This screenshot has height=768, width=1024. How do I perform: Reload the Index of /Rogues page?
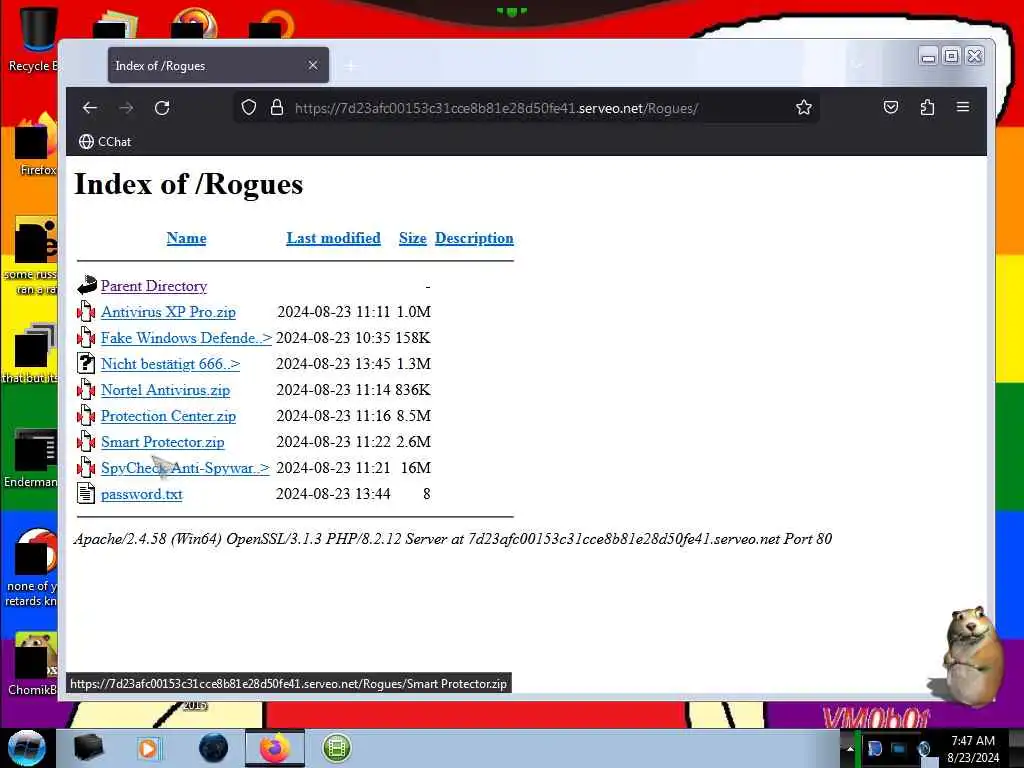click(162, 108)
